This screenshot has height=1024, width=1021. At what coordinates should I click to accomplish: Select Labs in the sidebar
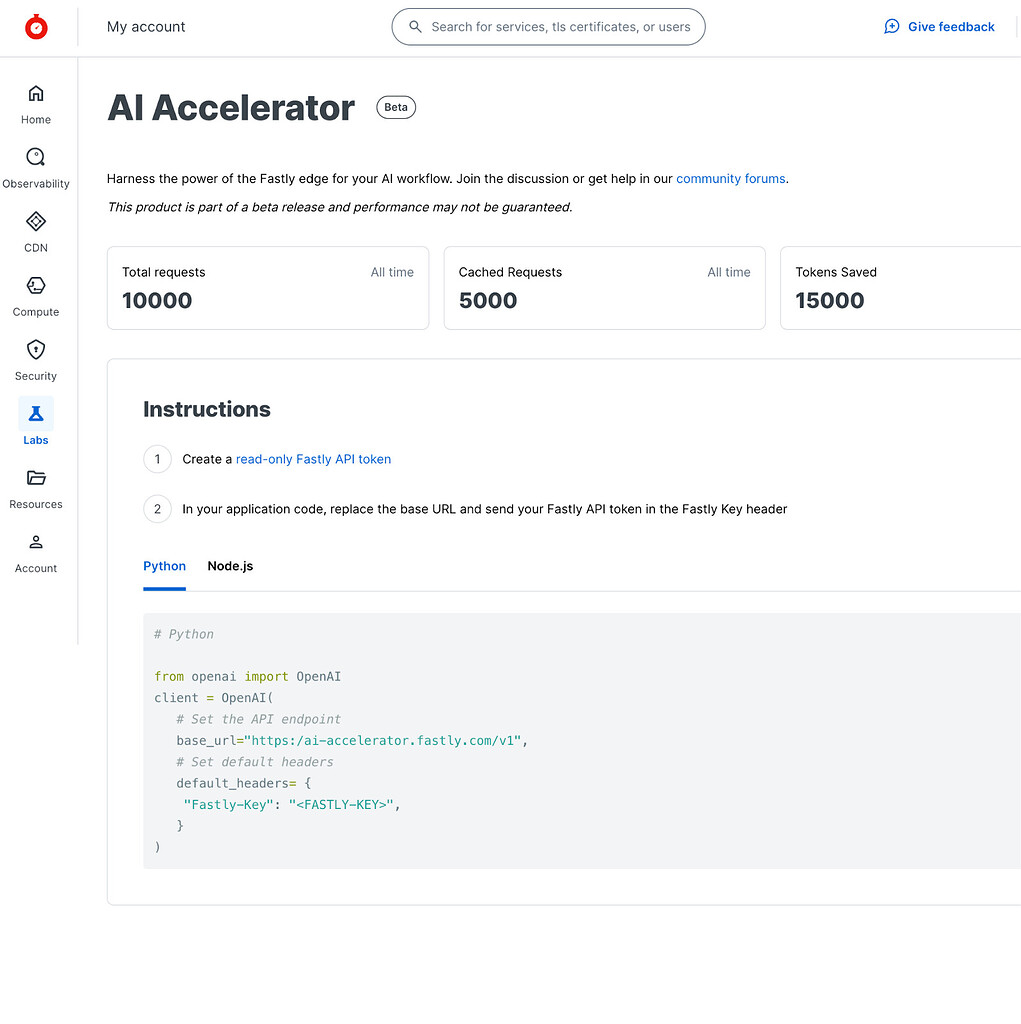point(35,420)
